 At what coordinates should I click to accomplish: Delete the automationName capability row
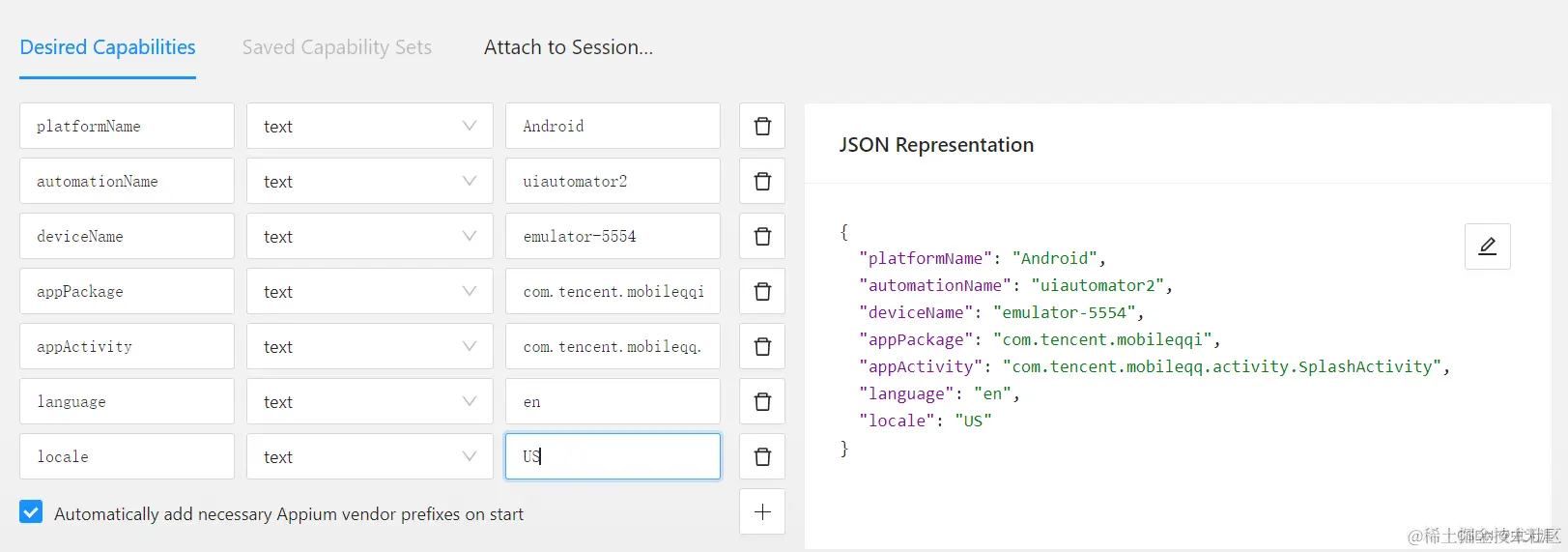point(762,181)
